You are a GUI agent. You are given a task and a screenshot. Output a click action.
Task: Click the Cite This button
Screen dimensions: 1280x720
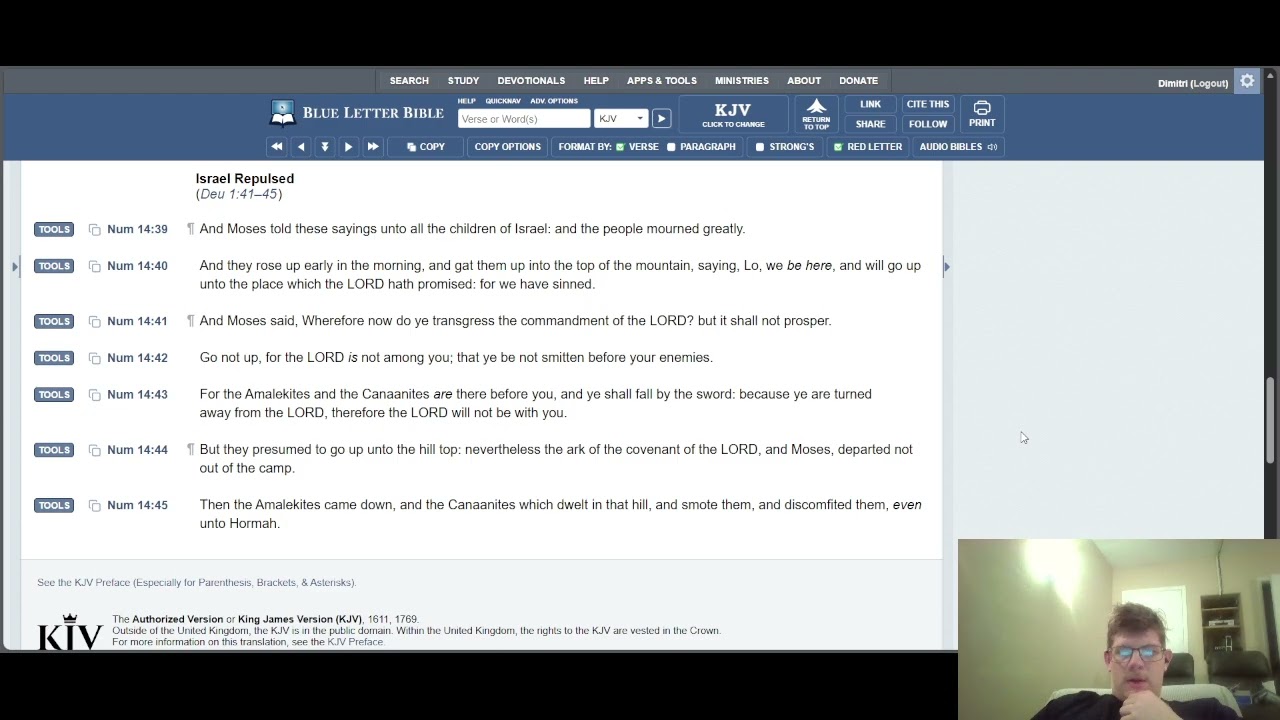click(x=928, y=104)
